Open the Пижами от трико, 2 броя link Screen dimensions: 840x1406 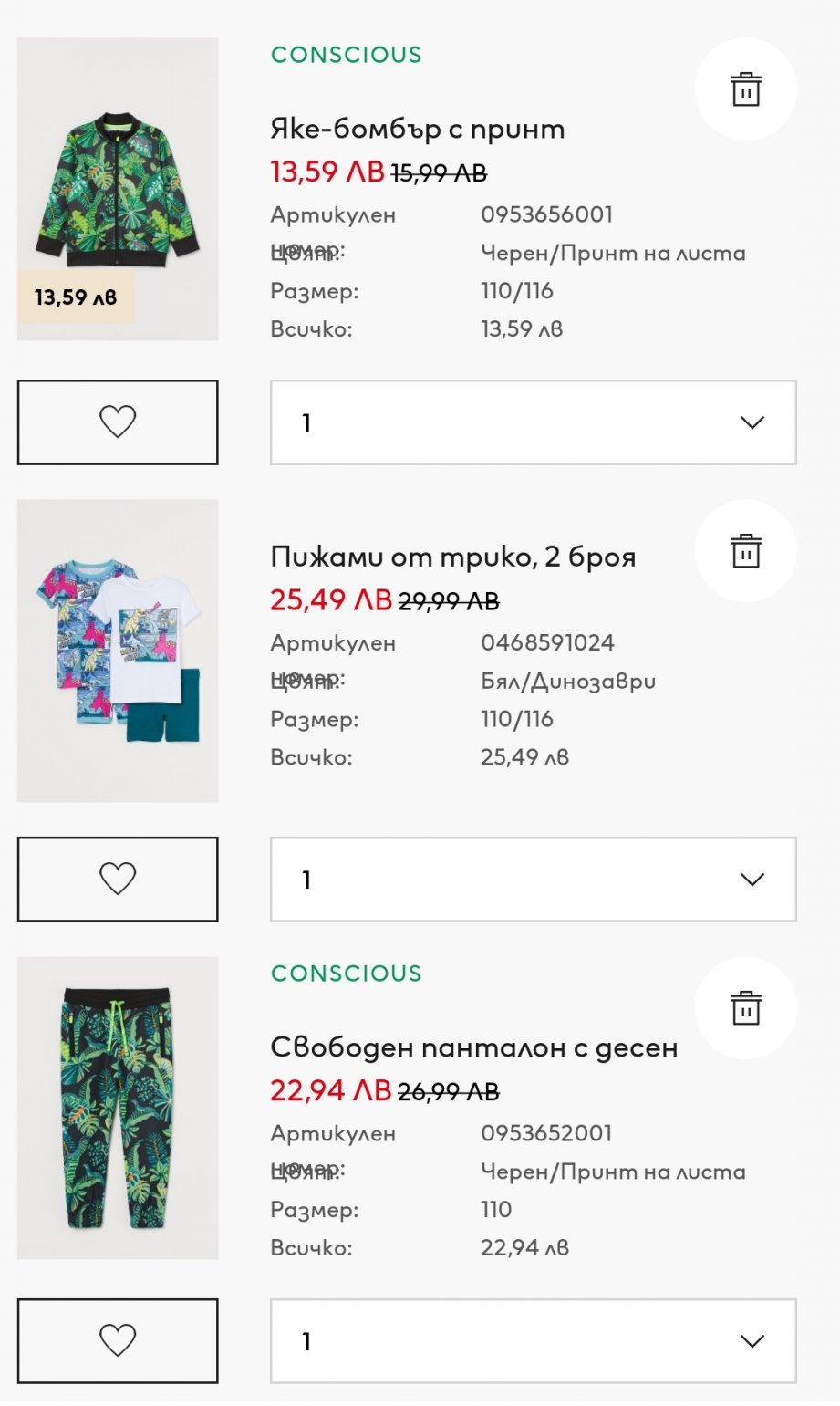pyautogui.click(x=452, y=557)
